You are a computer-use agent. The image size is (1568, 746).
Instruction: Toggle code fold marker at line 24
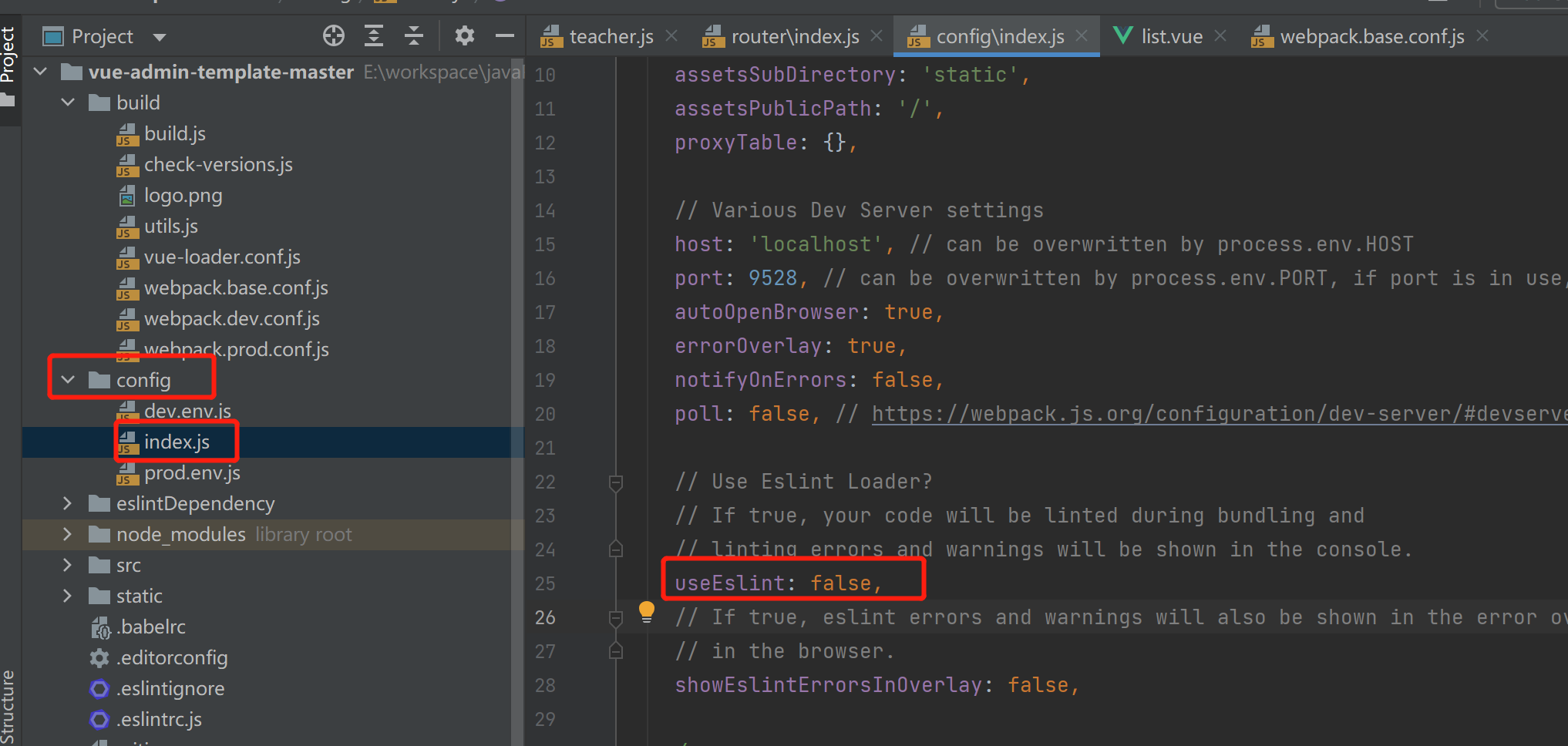click(616, 549)
